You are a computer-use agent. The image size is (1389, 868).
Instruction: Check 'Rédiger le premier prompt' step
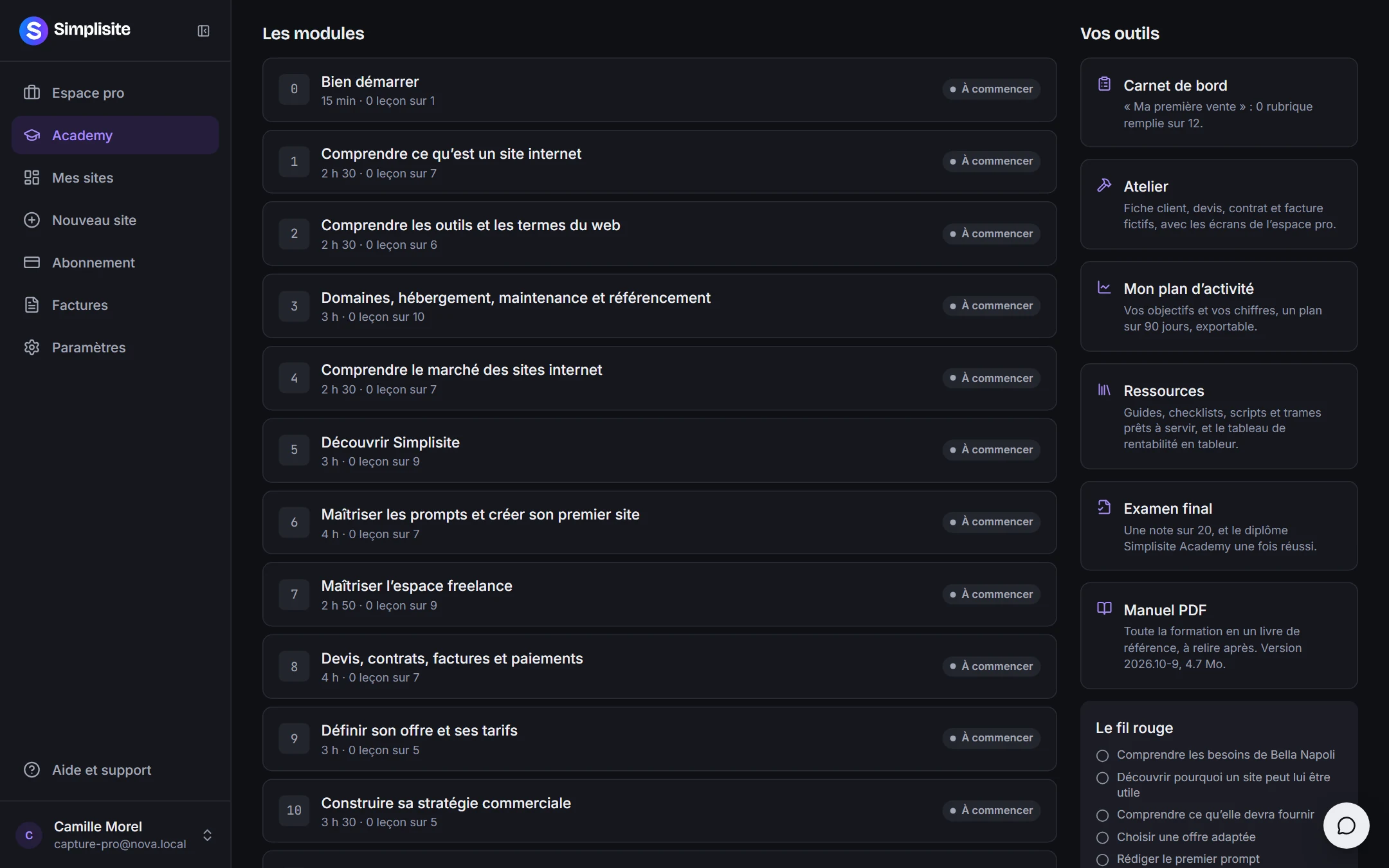click(1102, 860)
